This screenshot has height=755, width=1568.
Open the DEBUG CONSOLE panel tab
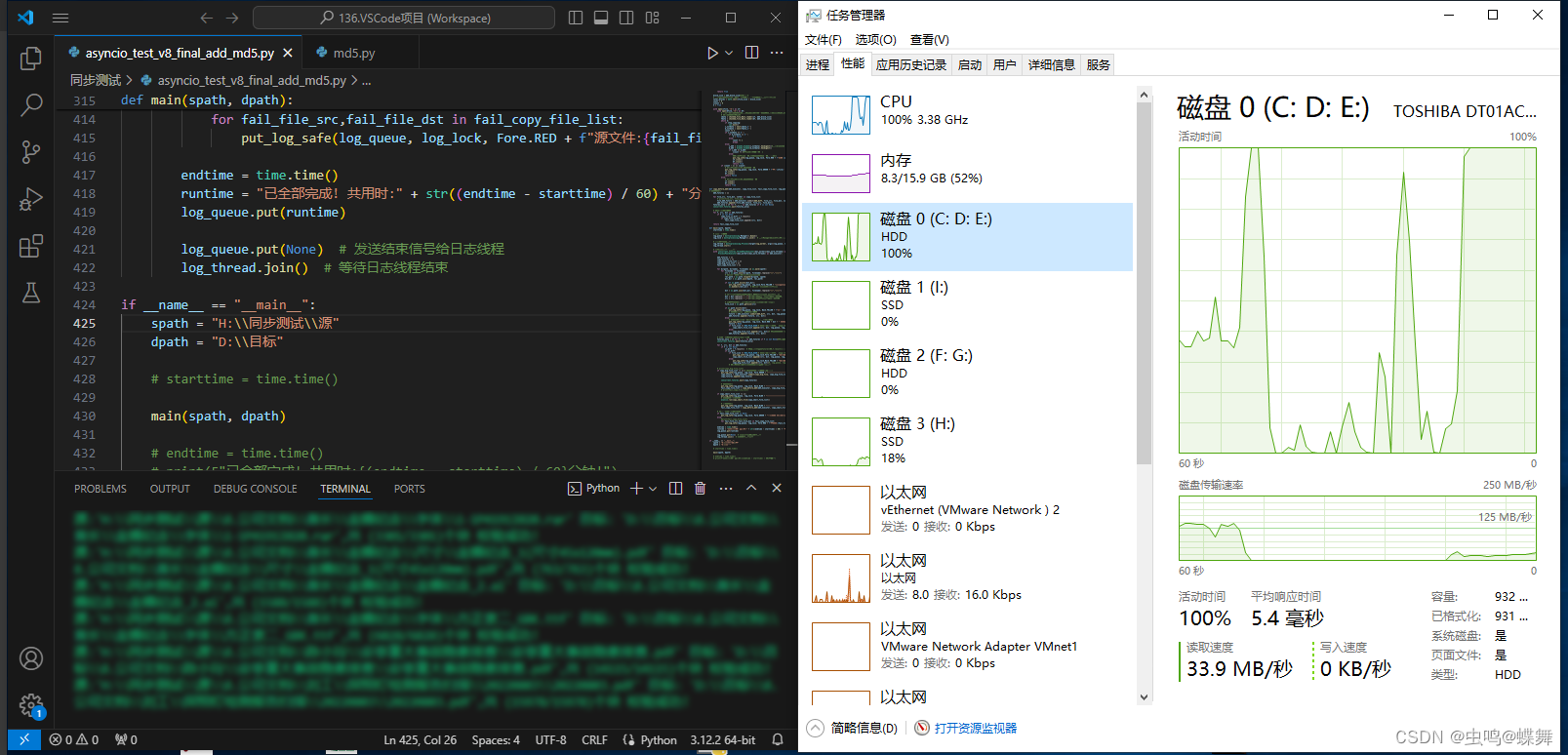click(256, 489)
